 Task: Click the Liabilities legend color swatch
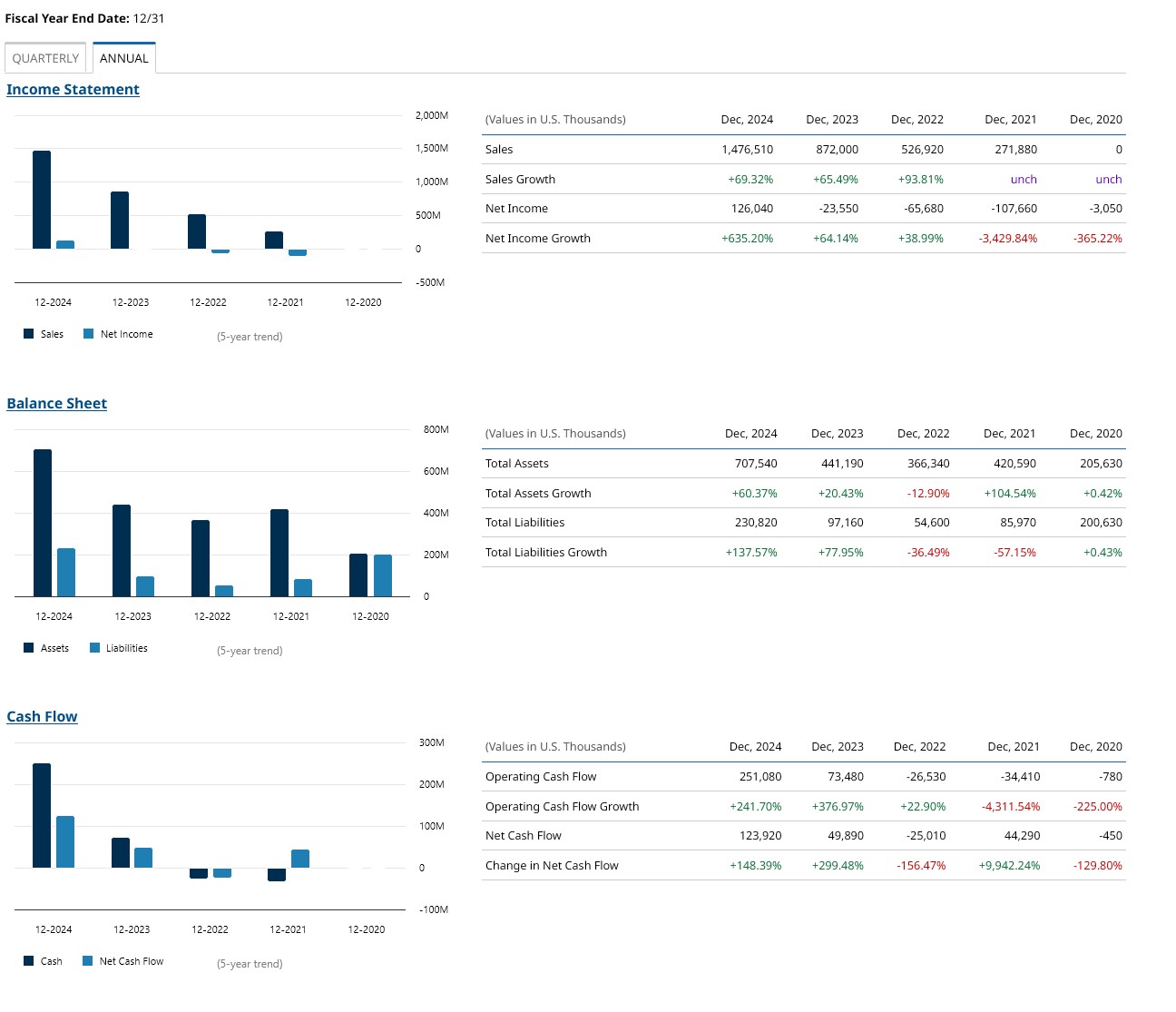pos(94,648)
